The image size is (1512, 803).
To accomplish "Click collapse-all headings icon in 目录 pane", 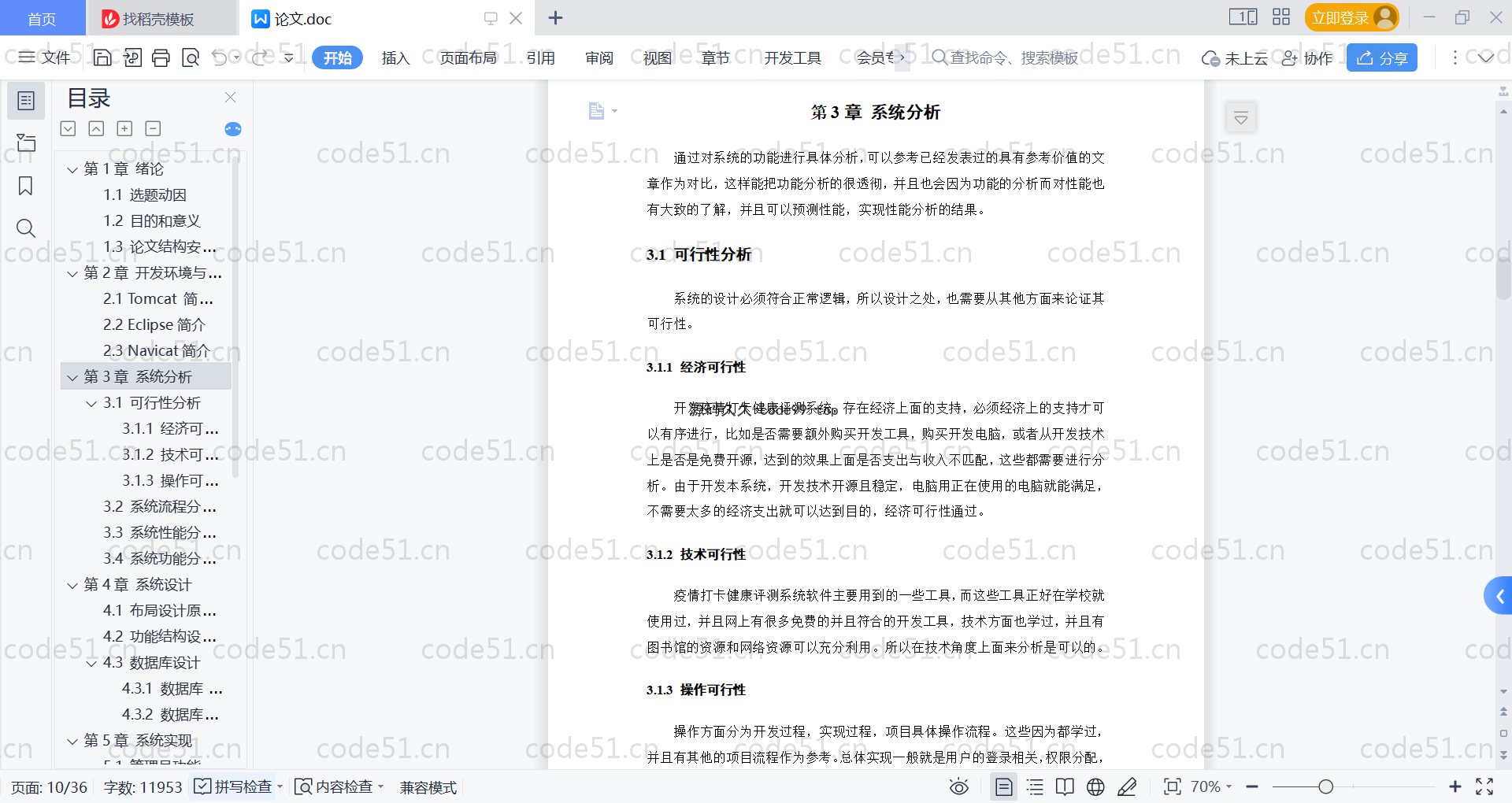I will [96, 128].
